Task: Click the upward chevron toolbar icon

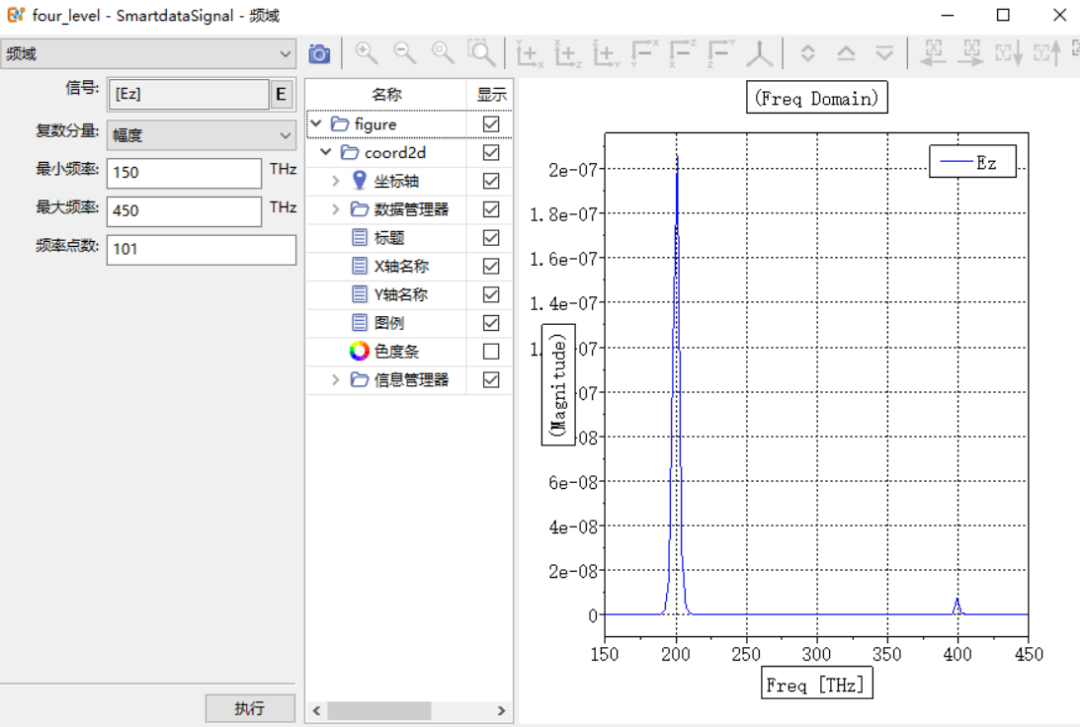Action: click(846, 53)
